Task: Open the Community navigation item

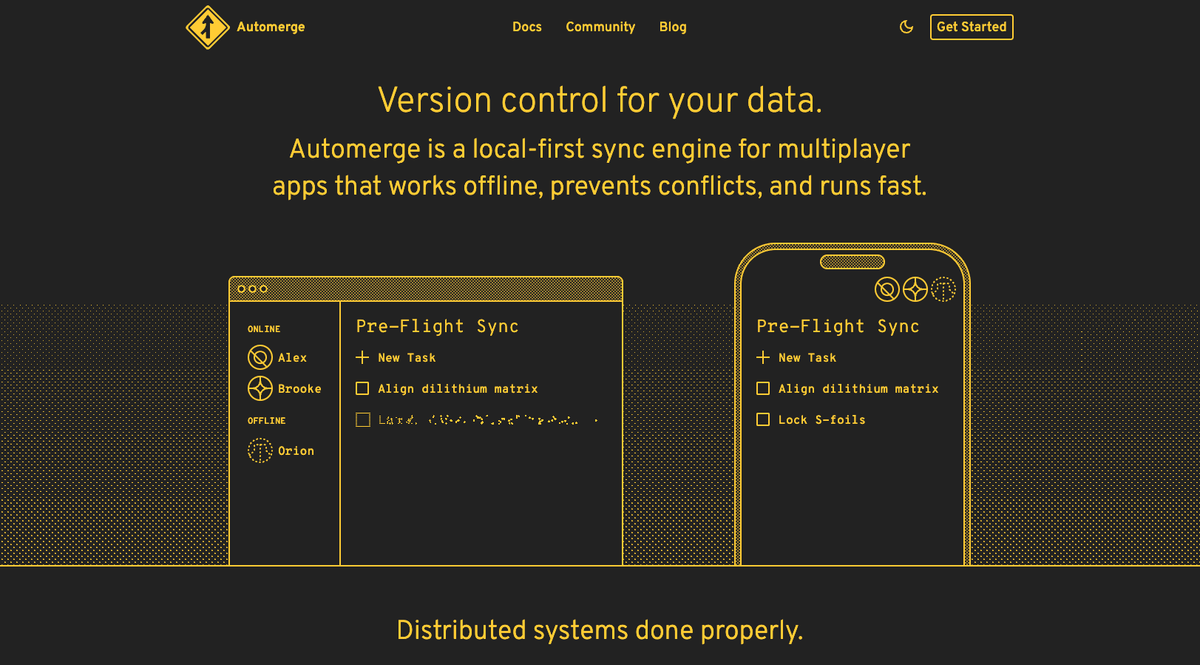Action: (x=600, y=27)
